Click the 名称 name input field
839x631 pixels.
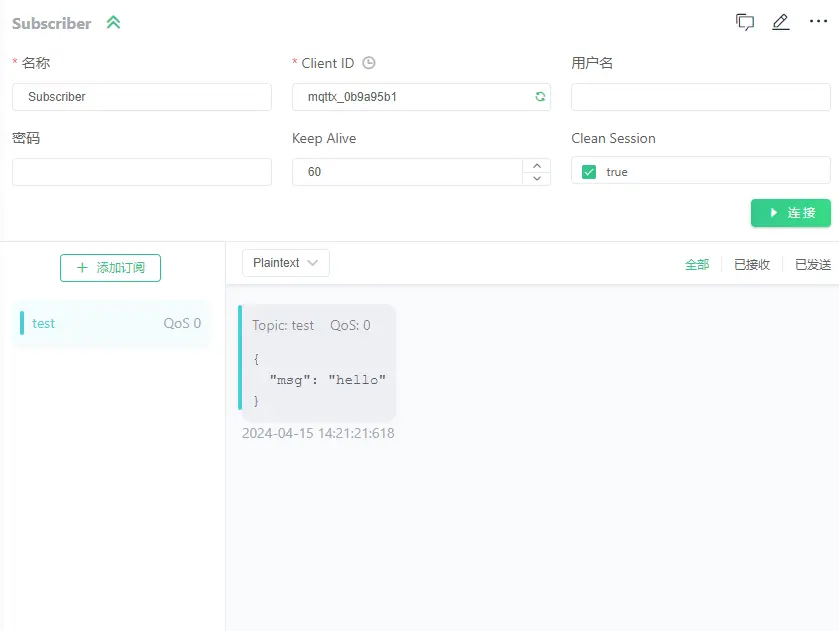click(x=142, y=97)
